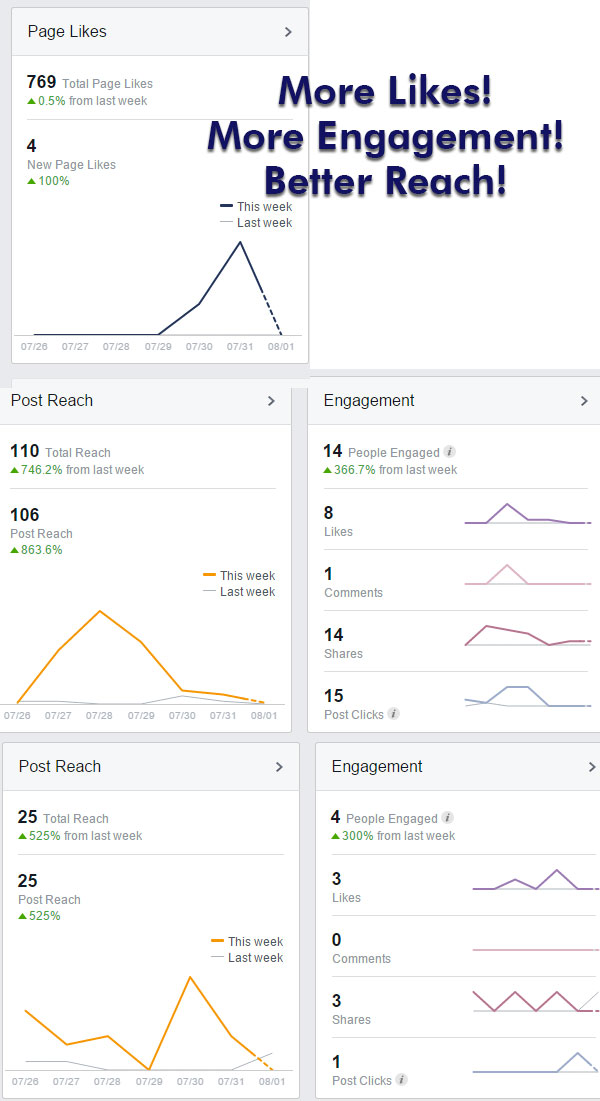Expand the Page Likes panel chevron
600x1101 pixels.
[x=288, y=32]
